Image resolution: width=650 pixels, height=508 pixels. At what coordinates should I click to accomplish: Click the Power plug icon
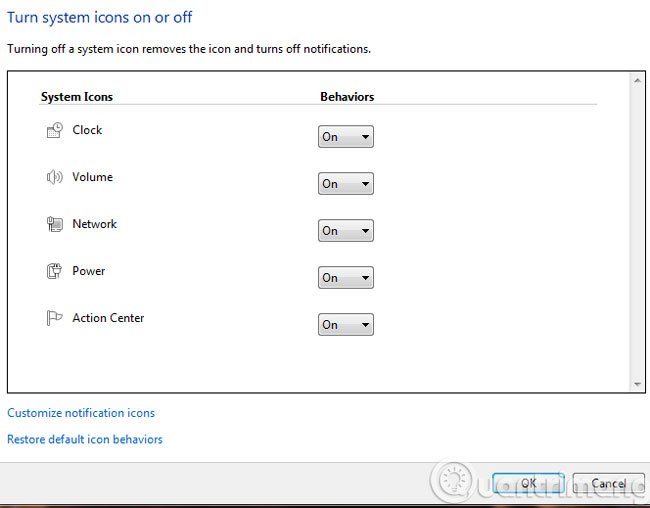point(54,271)
